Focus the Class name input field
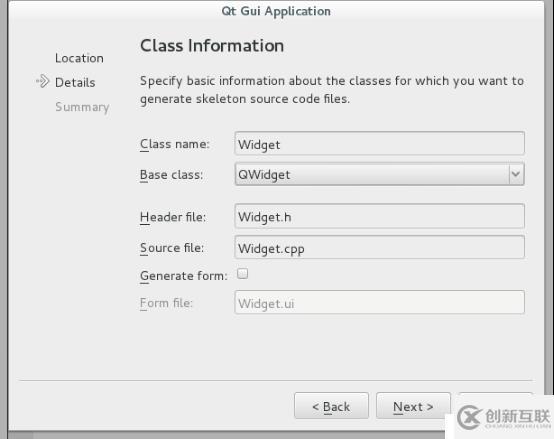 pyautogui.click(x=379, y=144)
